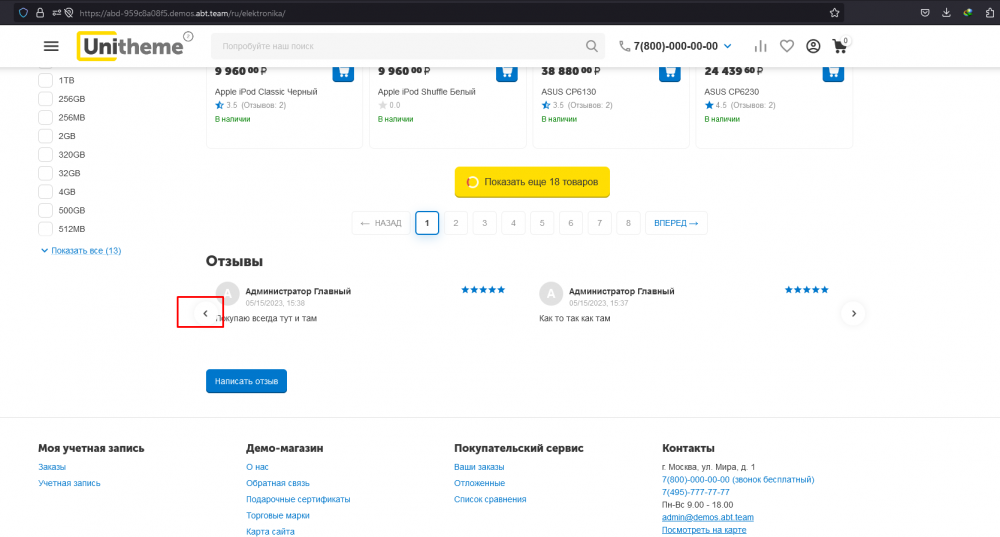Go to page 2
Viewport: 1000px width, 537px height.
pos(455,223)
